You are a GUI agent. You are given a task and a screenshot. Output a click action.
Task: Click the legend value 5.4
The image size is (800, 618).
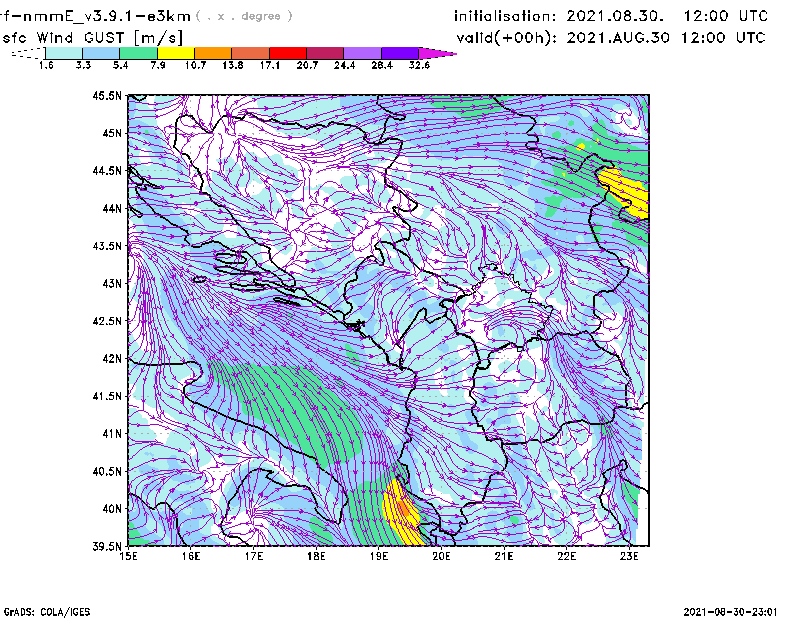click(x=120, y=65)
